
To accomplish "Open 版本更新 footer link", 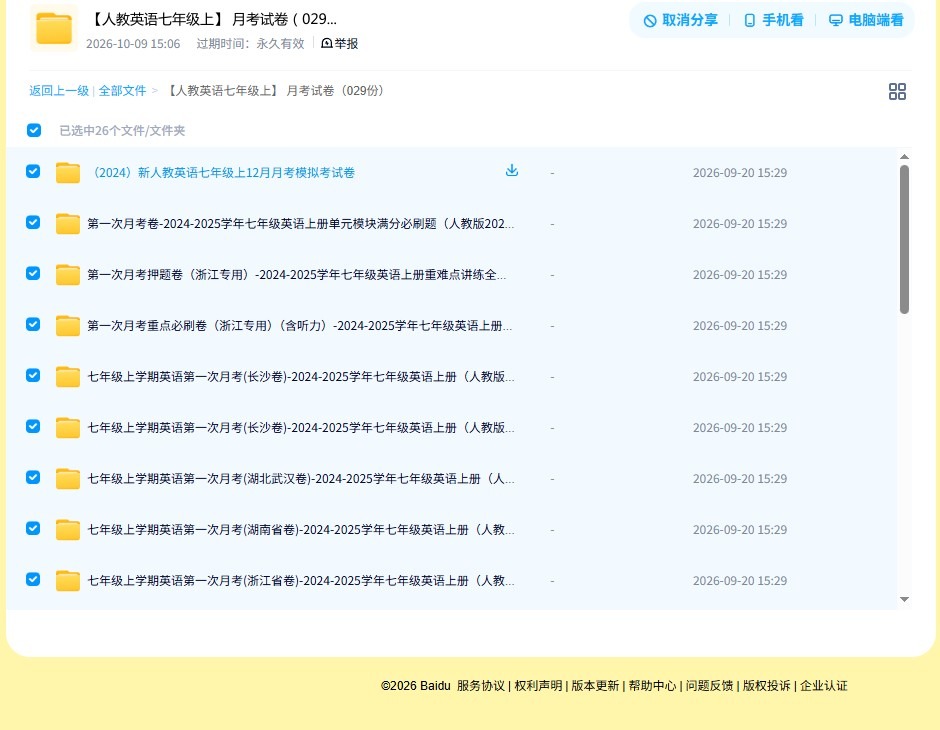I will tap(595, 686).
